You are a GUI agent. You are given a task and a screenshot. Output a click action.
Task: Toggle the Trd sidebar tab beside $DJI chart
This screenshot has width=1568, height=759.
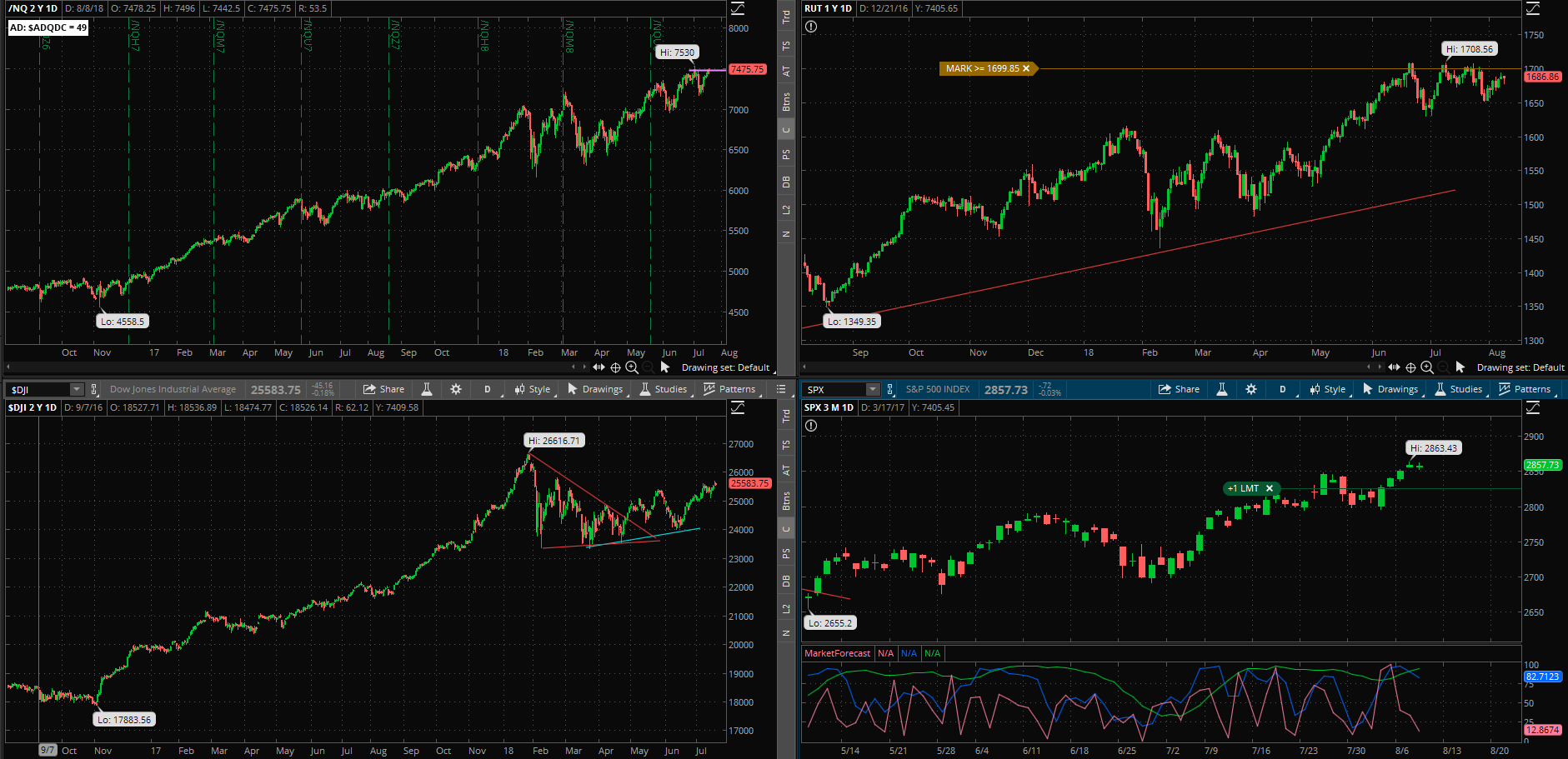click(x=786, y=416)
